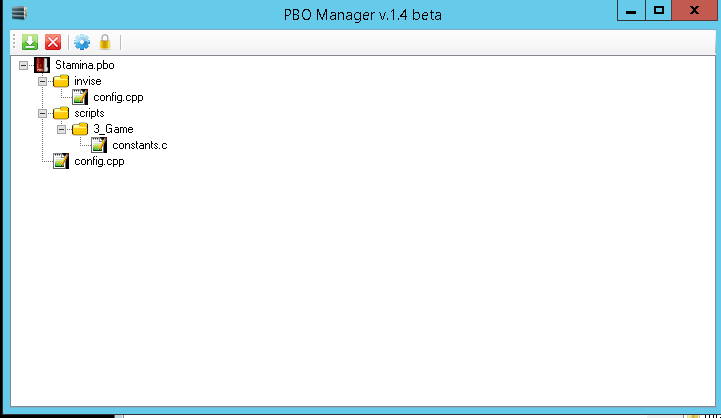Click file icon of root-level config.cpp
This screenshot has width=721, height=418.
tap(61, 161)
